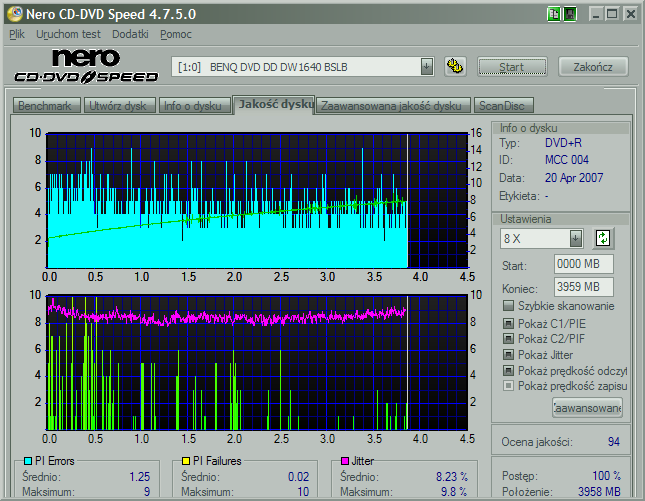Toggle the Pokaż prędkość odczytu checkbox
Viewport: 645px width, 501px height.
508,371
